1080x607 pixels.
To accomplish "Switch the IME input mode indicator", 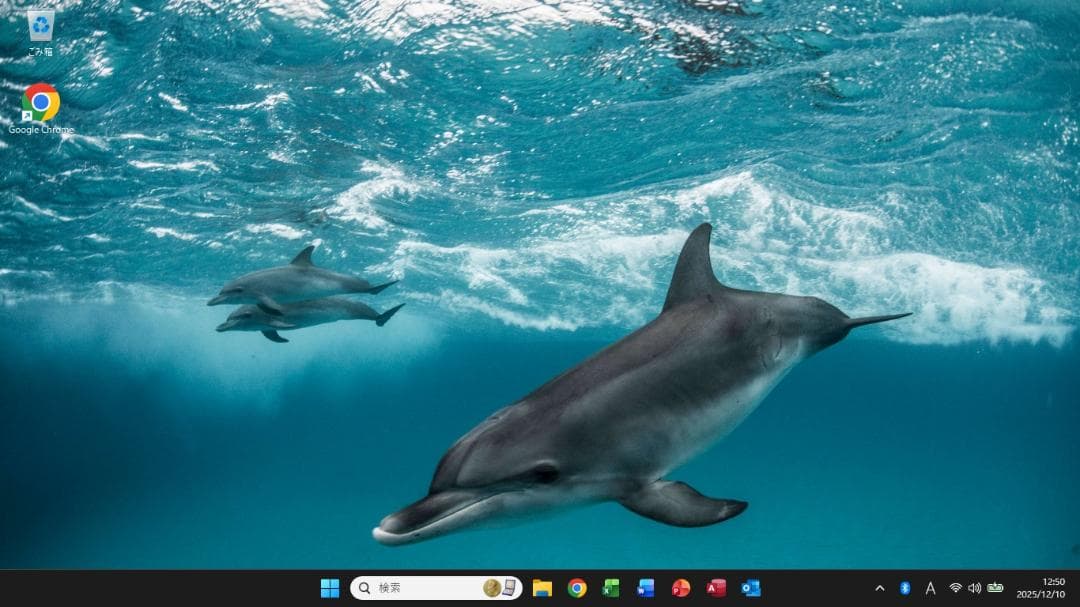I will click(x=930, y=589).
